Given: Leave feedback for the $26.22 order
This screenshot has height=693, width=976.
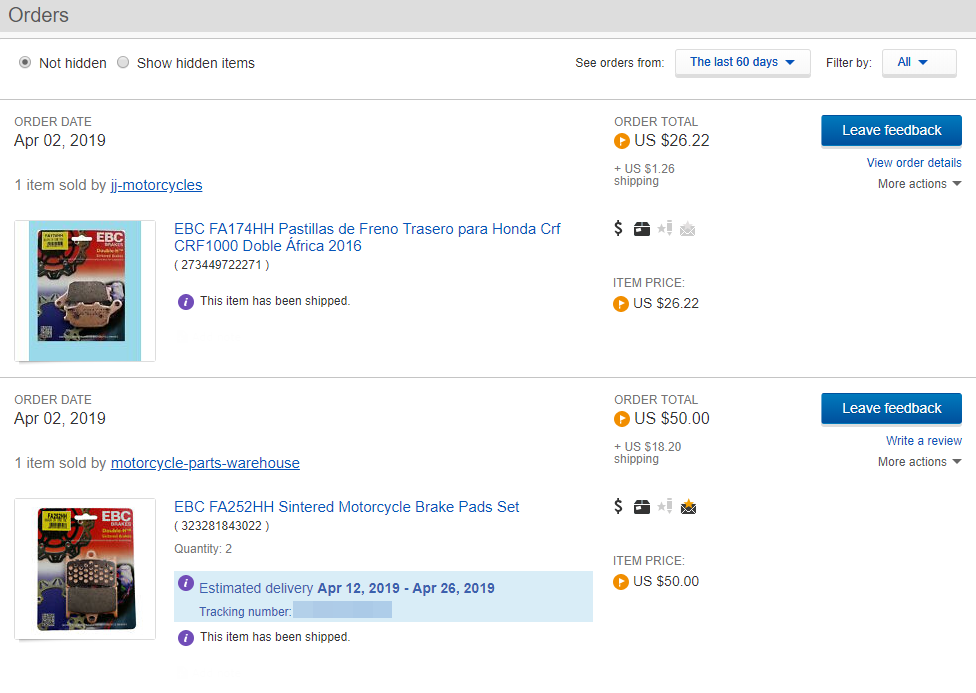Looking at the screenshot, I should point(891,130).
